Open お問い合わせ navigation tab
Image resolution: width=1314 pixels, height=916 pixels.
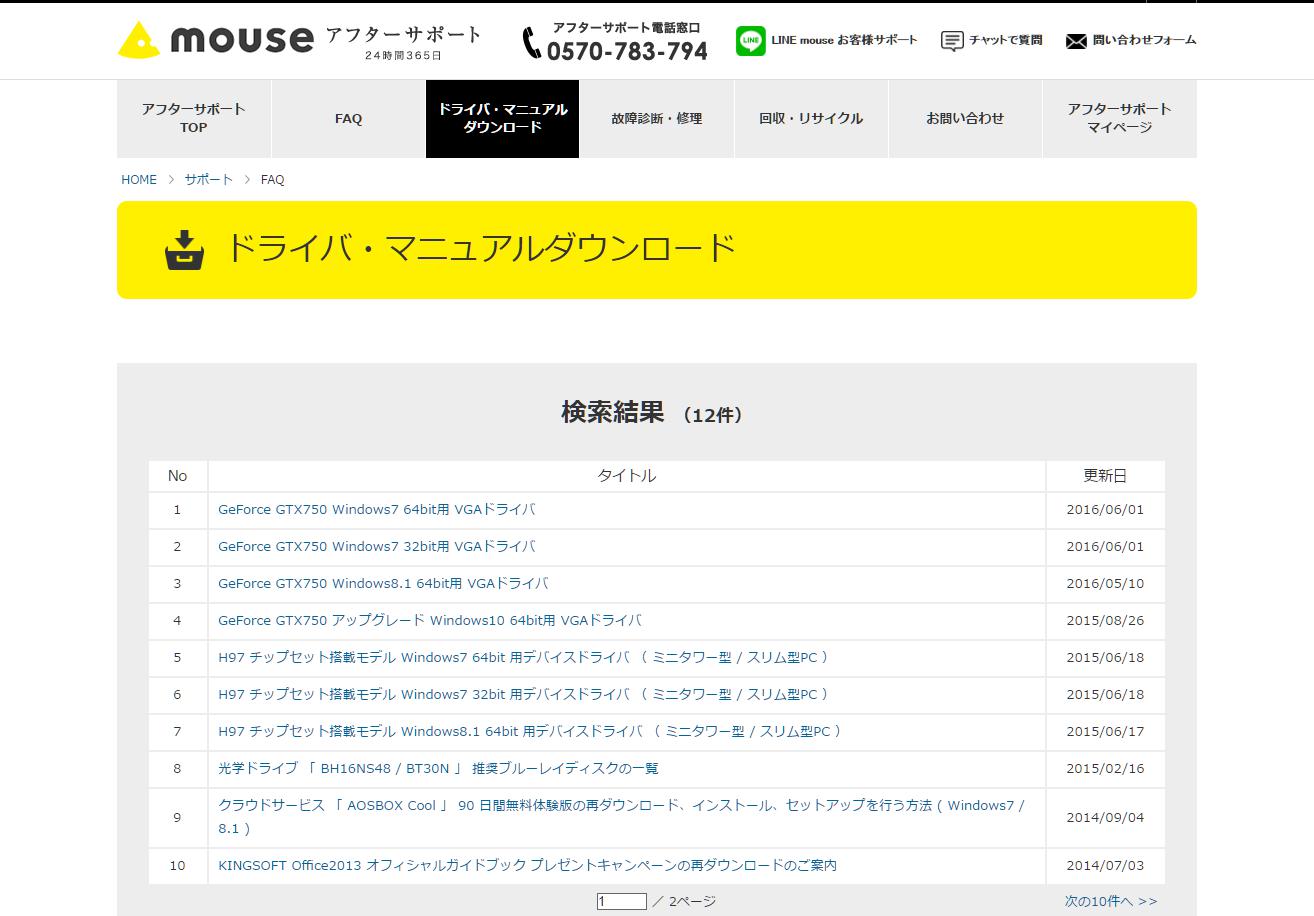(965, 118)
